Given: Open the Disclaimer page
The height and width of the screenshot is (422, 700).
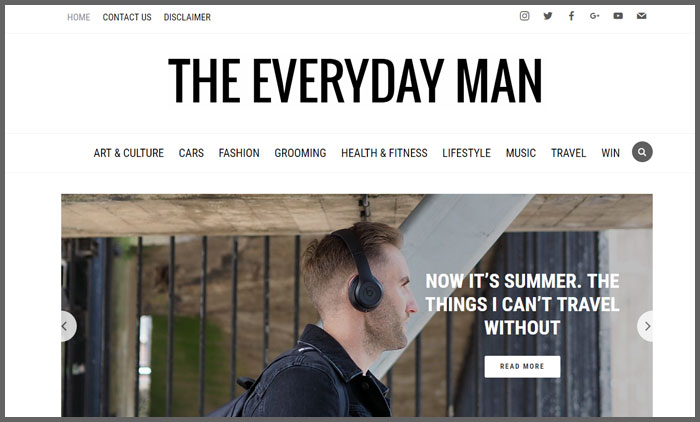Looking at the screenshot, I should [x=187, y=17].
